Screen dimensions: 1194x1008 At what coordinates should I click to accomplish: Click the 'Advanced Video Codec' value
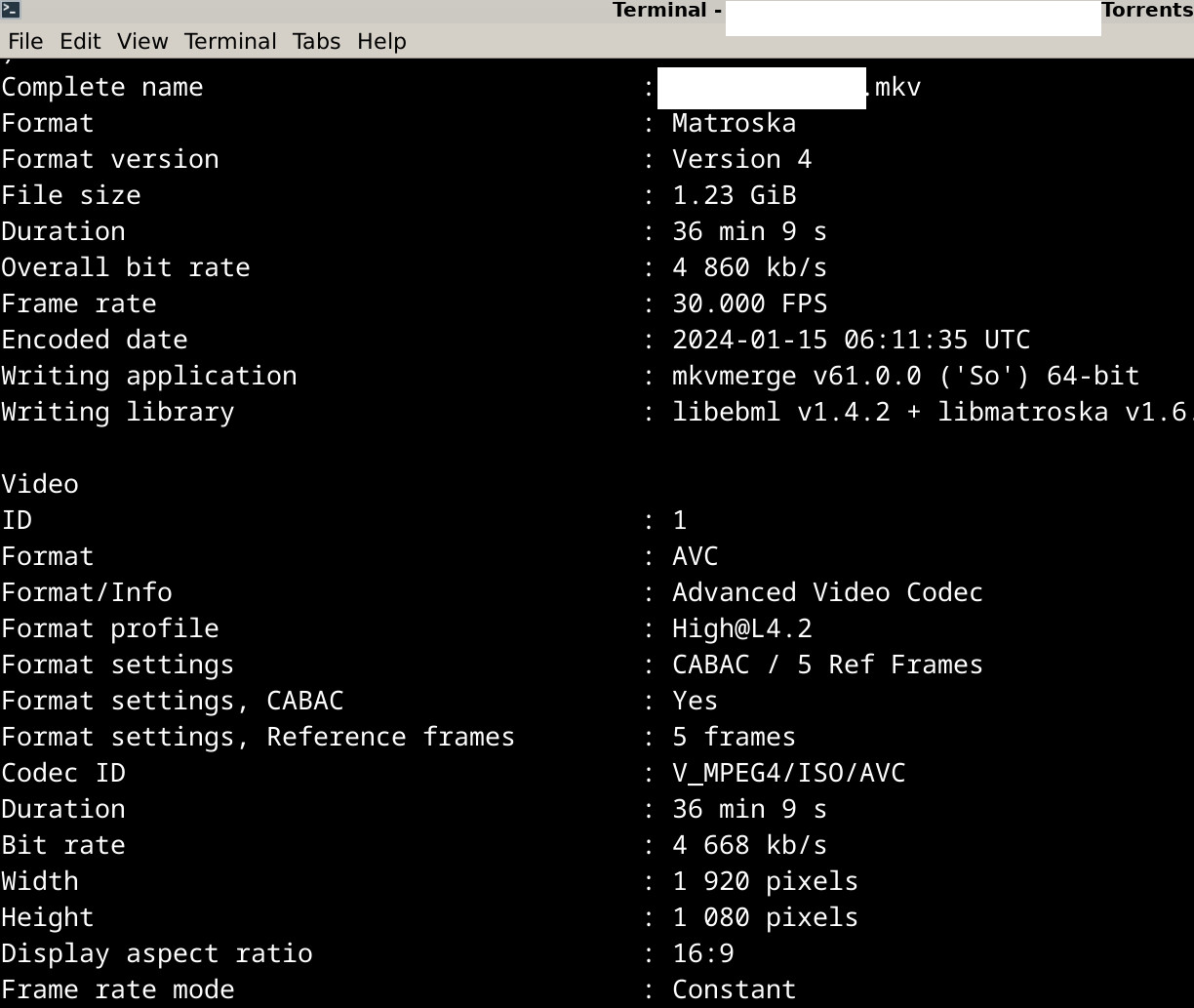pyautogui.click(x=828, y=592)
